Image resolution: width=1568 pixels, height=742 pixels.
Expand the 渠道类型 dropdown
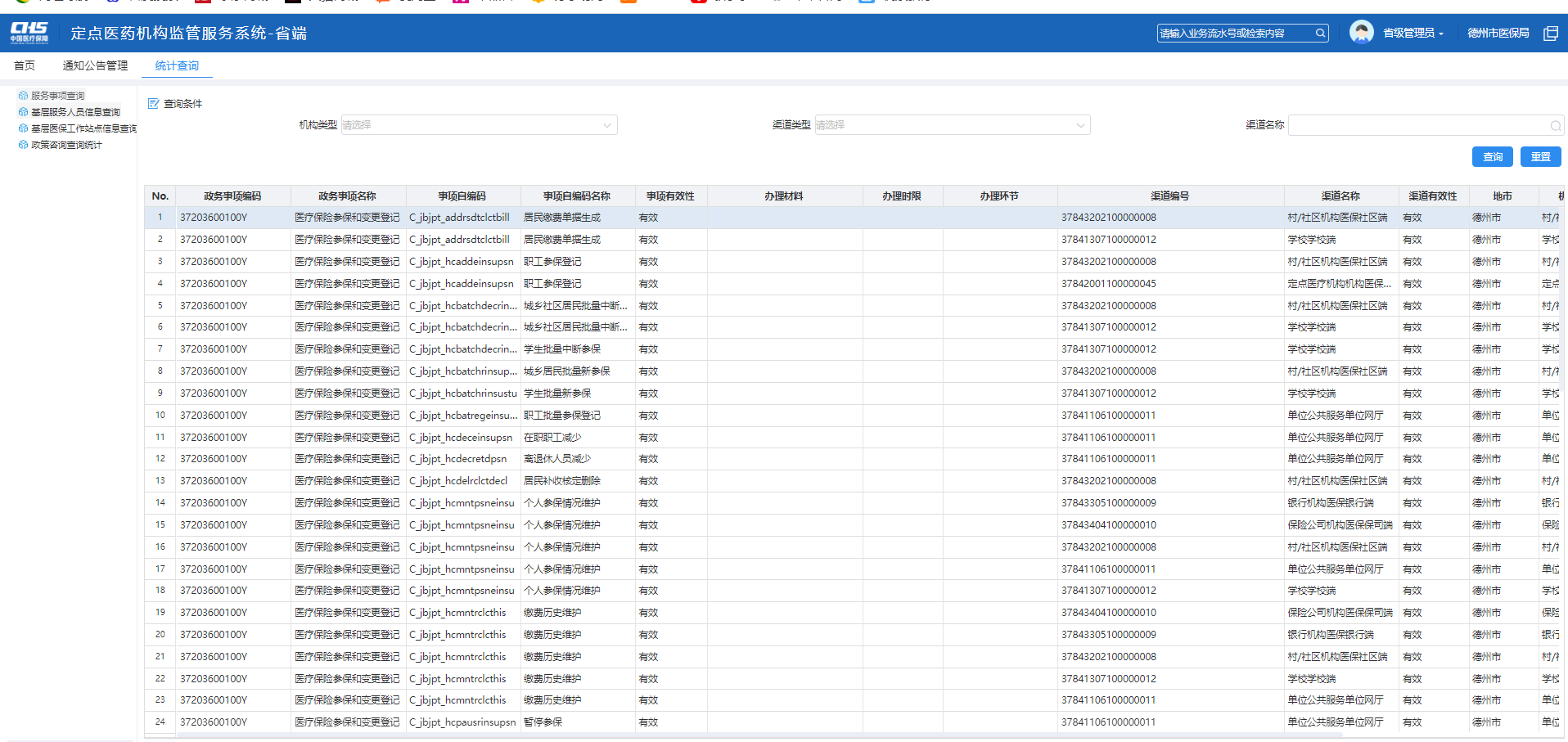[x=952, y=125]
